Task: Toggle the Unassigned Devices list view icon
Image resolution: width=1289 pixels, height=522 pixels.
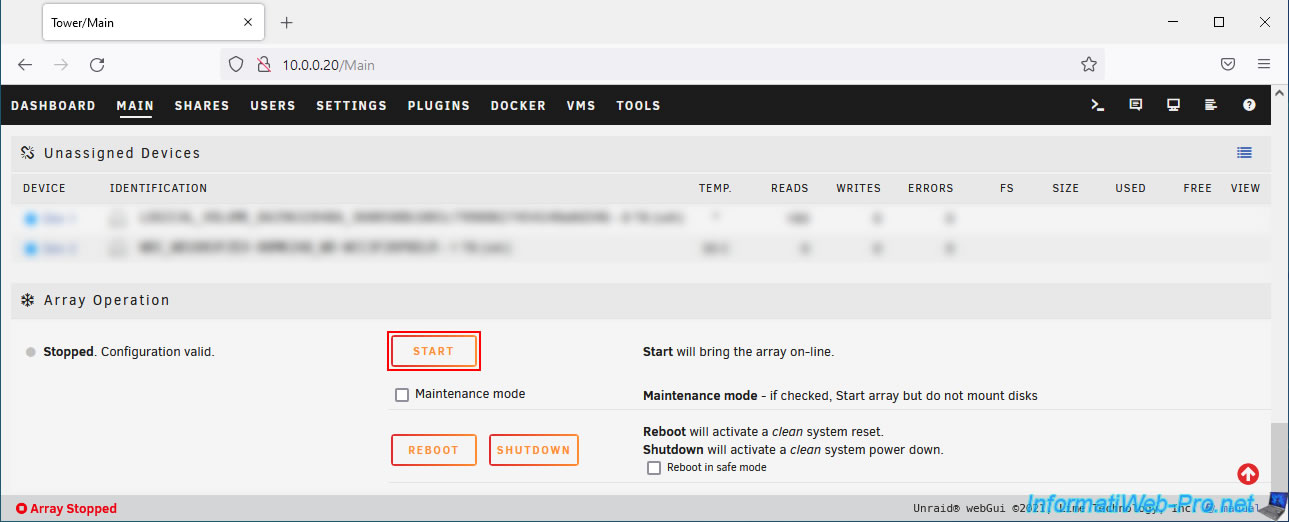Action: (x=1244, y=153)
